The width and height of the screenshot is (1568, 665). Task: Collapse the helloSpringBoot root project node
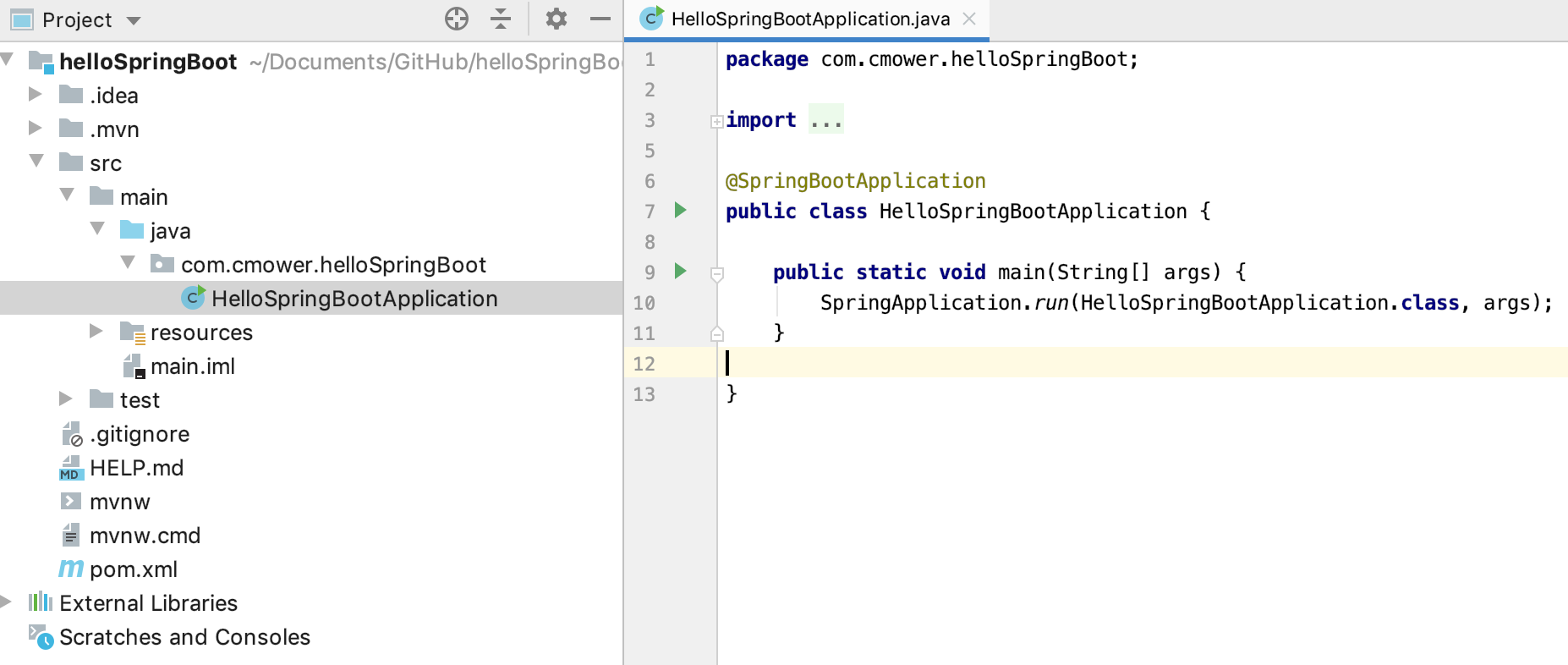8,59
